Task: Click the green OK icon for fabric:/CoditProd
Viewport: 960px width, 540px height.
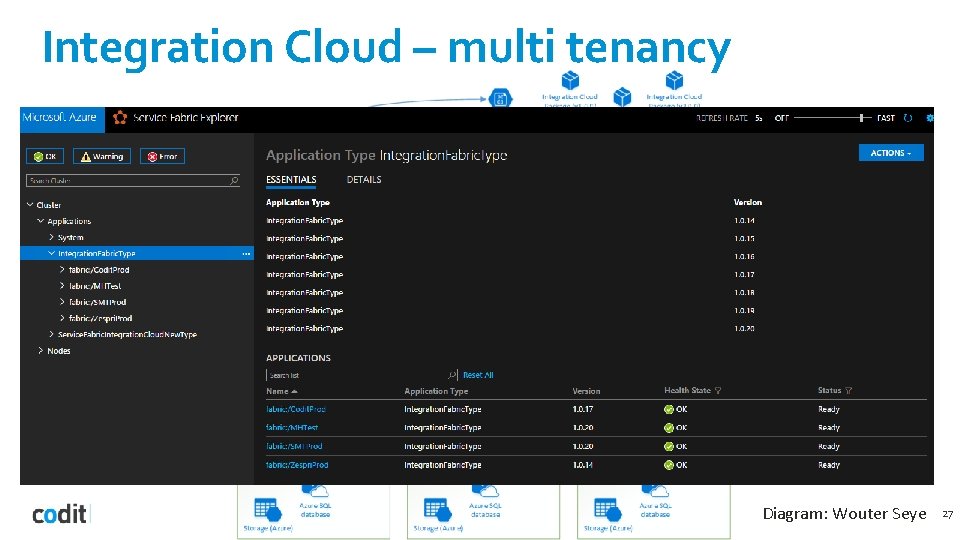Action: [x=669, y=410]
